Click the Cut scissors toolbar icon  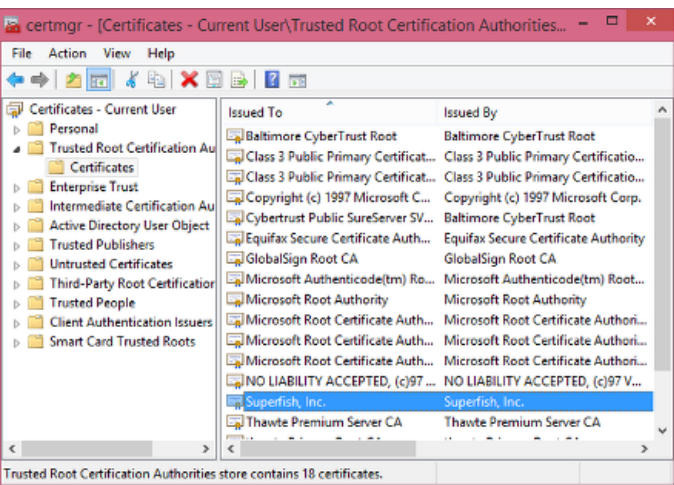(131, 80)
